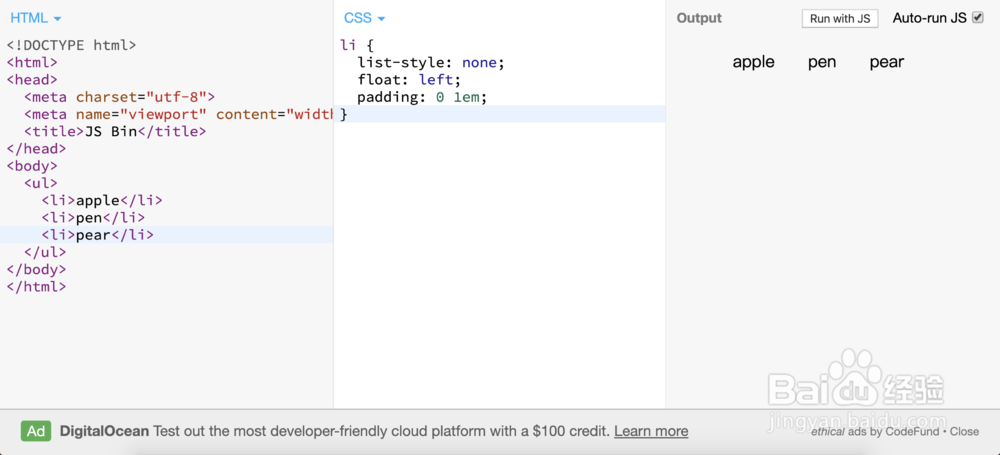Viewport: 1000px width, 455px height.
Task: Click the 'list-style: none;' CSS line
Action: [431, 62]
